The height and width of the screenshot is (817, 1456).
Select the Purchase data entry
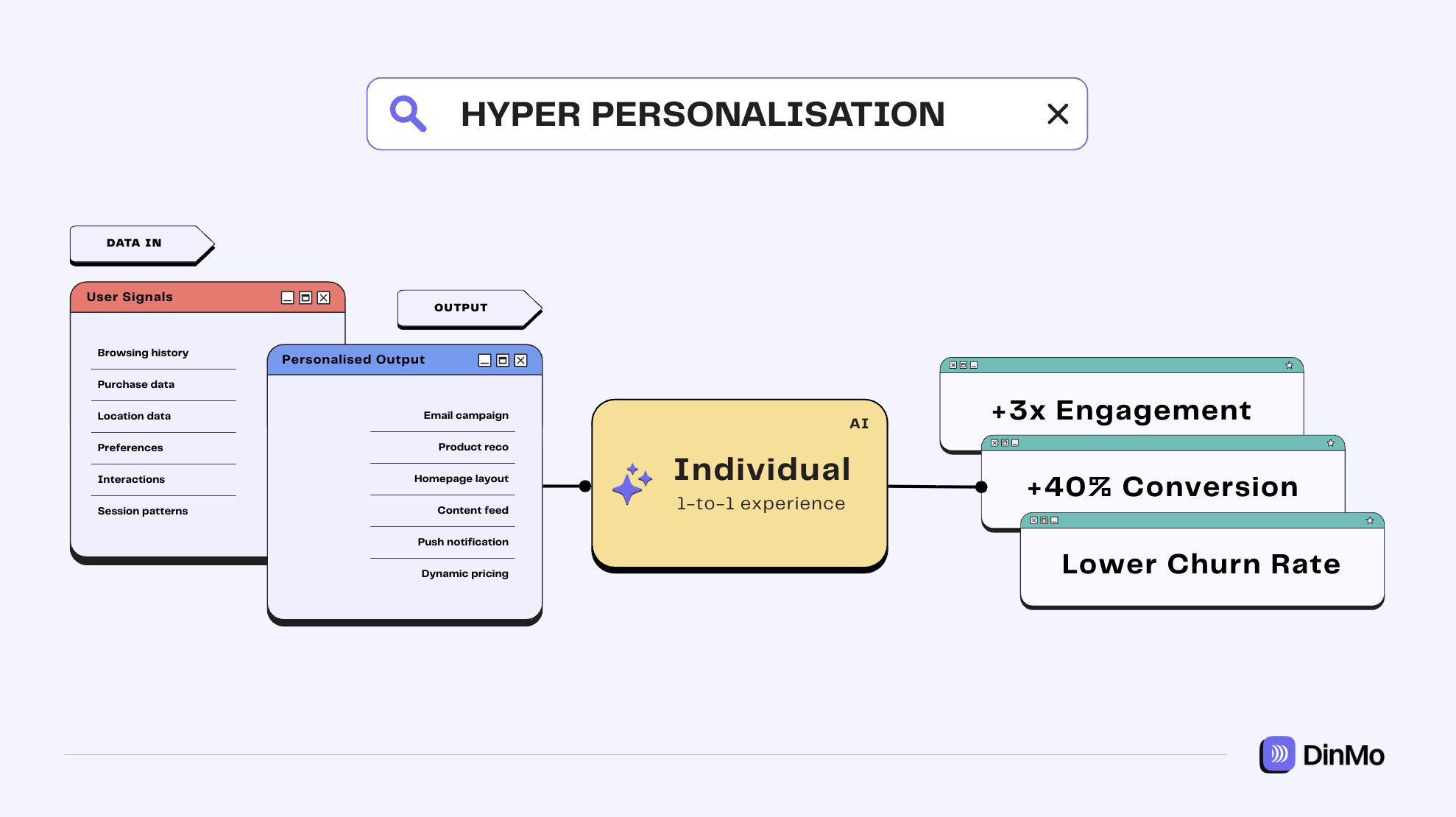coord(136,384)
